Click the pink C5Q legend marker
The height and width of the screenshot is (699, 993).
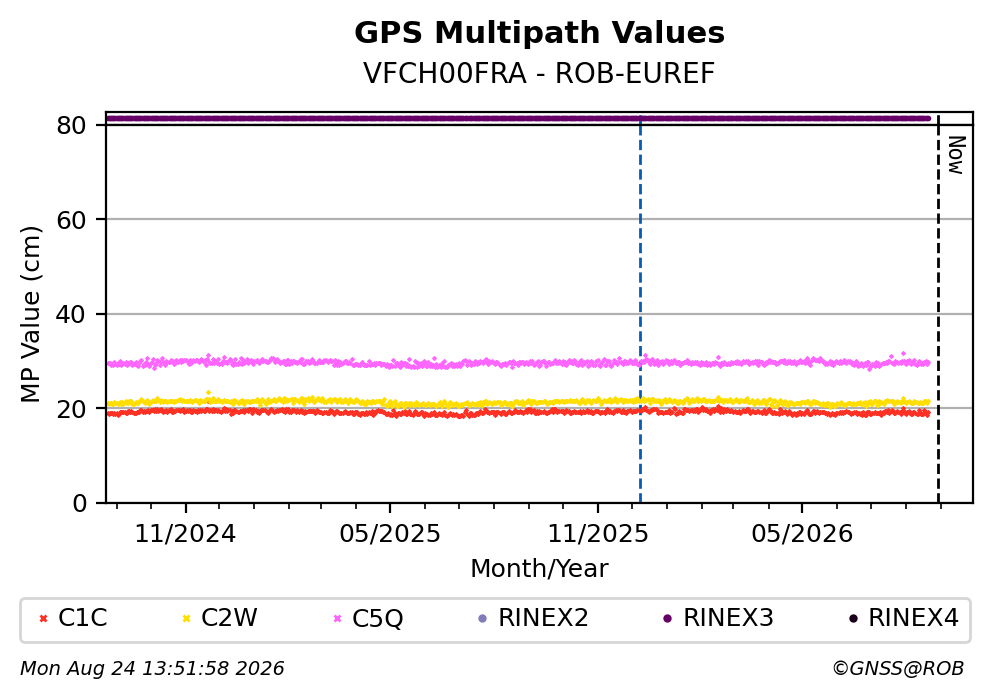[338, 619]
